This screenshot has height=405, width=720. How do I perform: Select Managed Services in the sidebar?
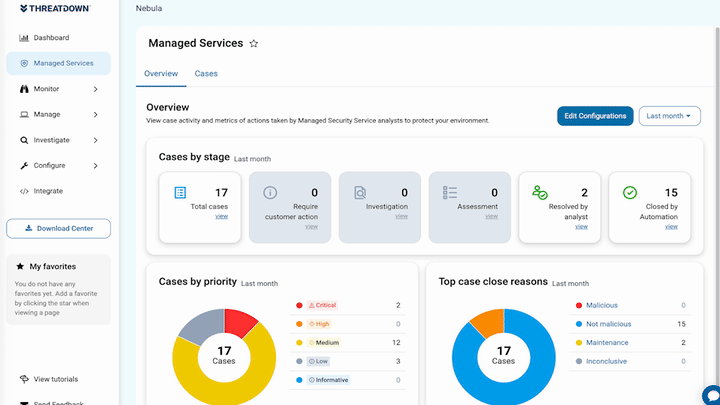click(x=58, y=63)
